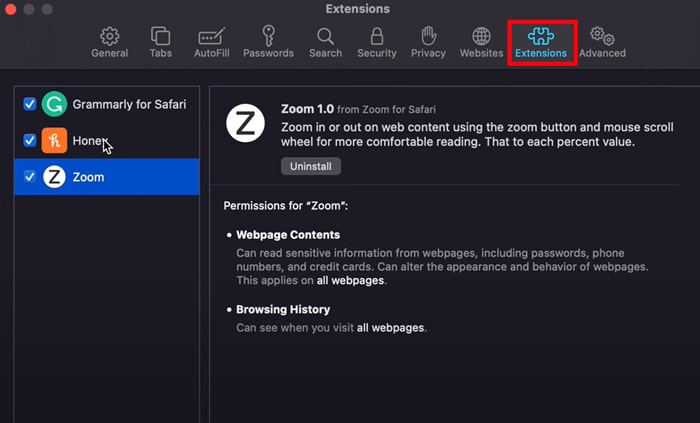Switch to AutoFill preferences
Image resolution: width=700 pixels, height=423 pixels.
click(x=212, y=42)
